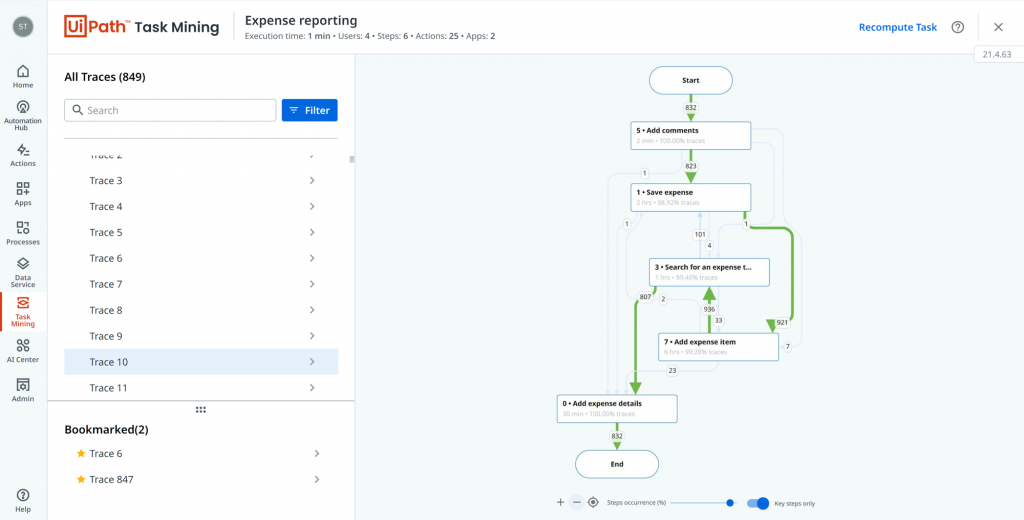This screenshot has width=1024, height=520.
Task: Expand Trace 8 chevron
Action: click(312, 310)
